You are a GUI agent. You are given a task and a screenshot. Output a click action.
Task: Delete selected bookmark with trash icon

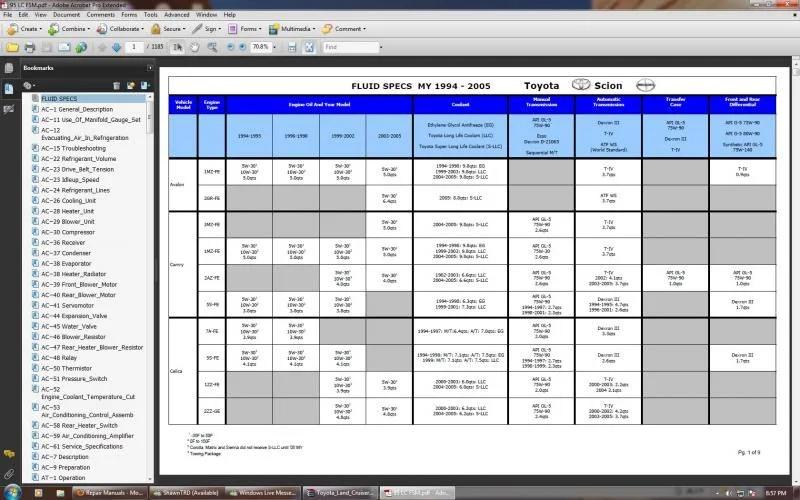(x=116, y=86)
